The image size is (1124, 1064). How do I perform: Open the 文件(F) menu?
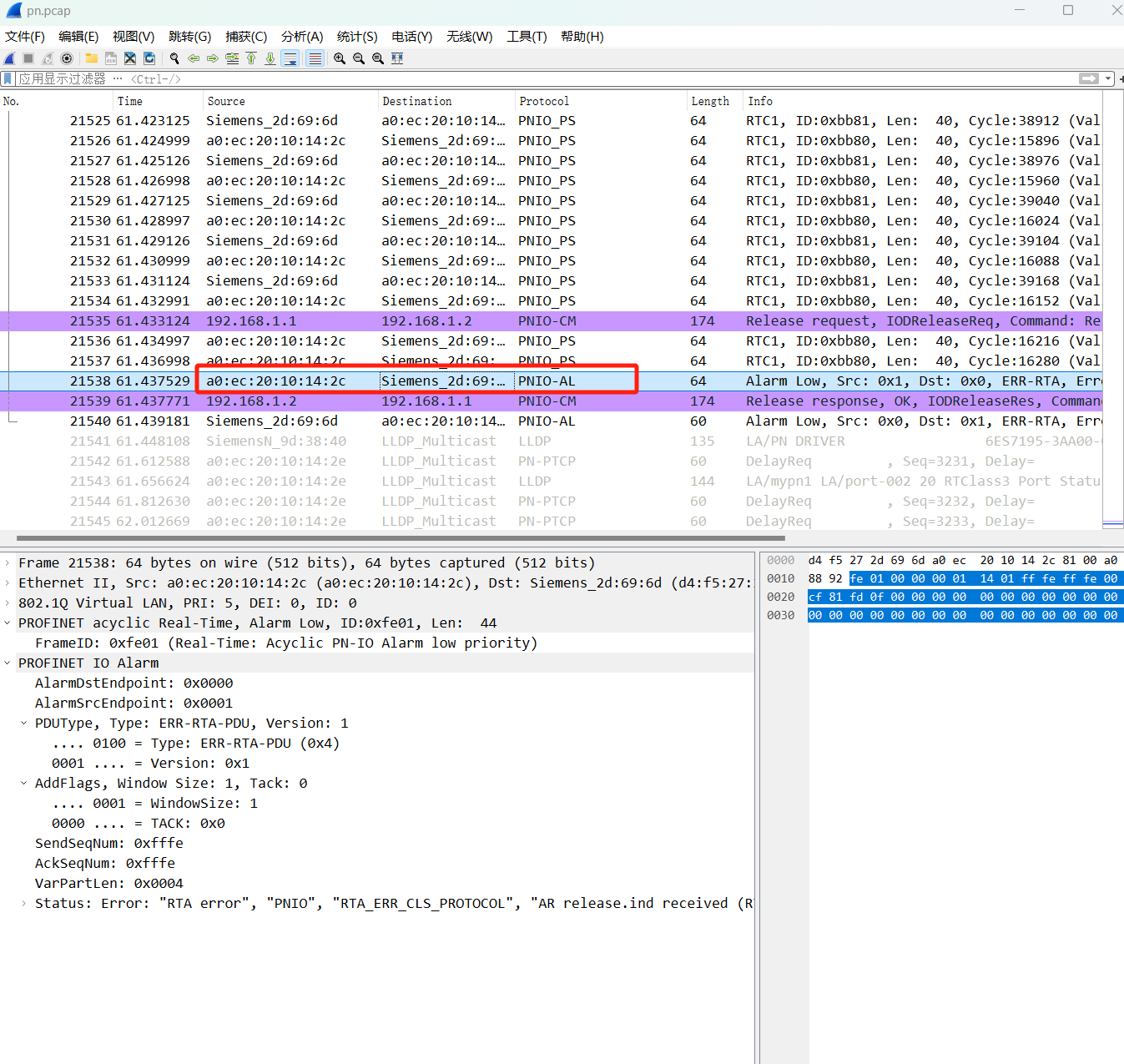pos(25,37)
